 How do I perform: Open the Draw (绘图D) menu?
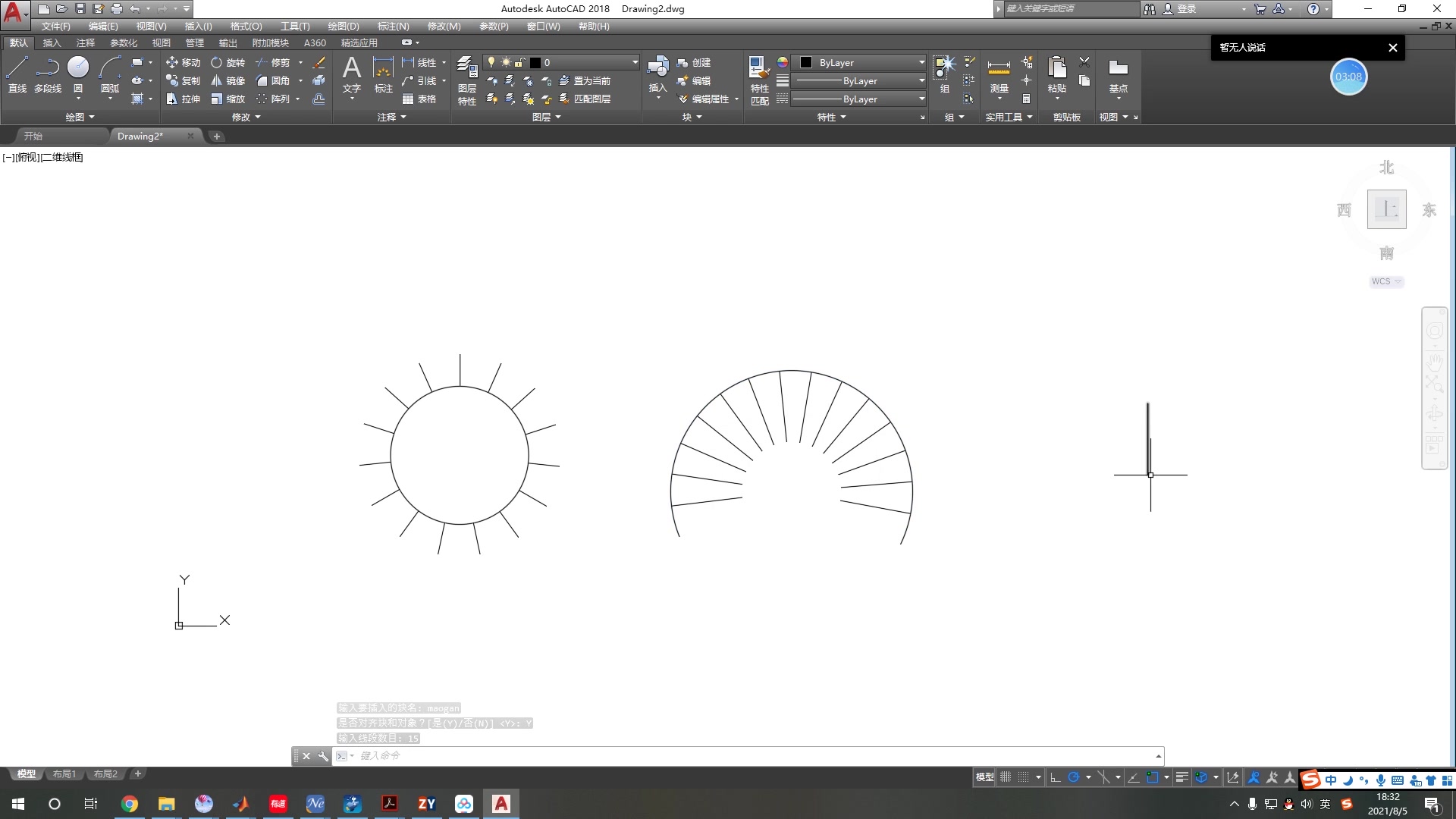point(344,26)
